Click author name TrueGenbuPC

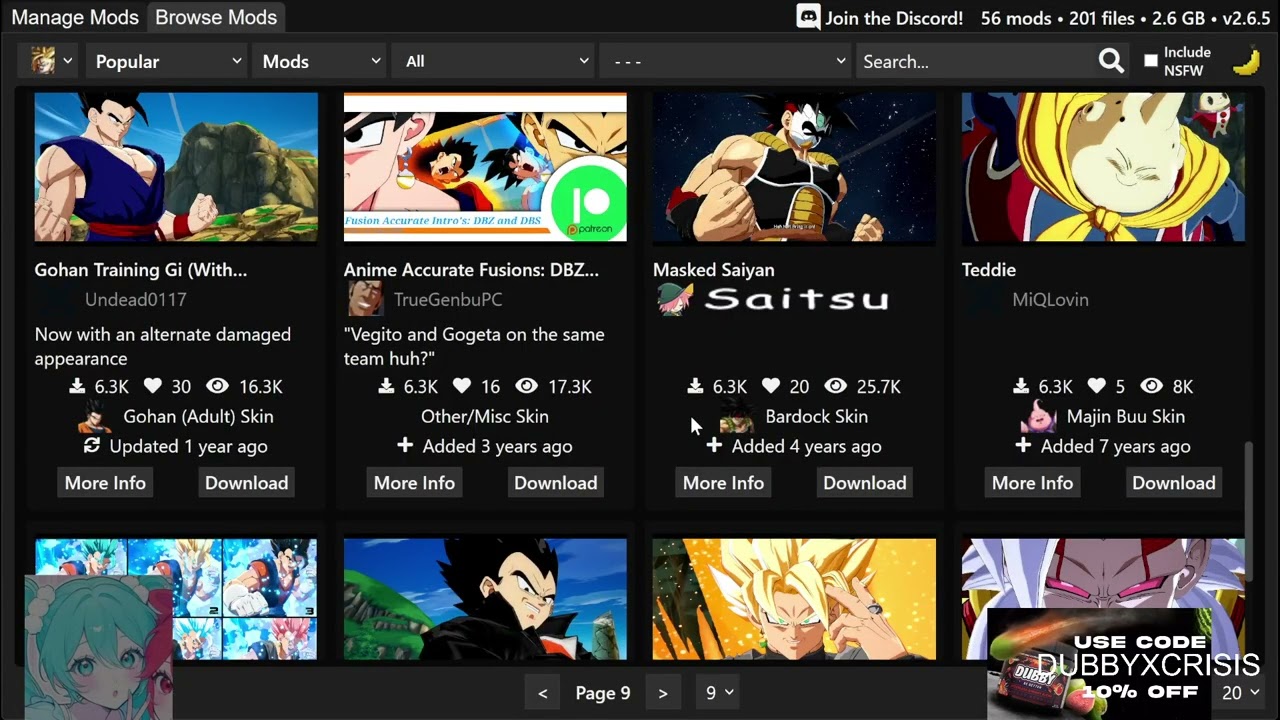point(448,299)
